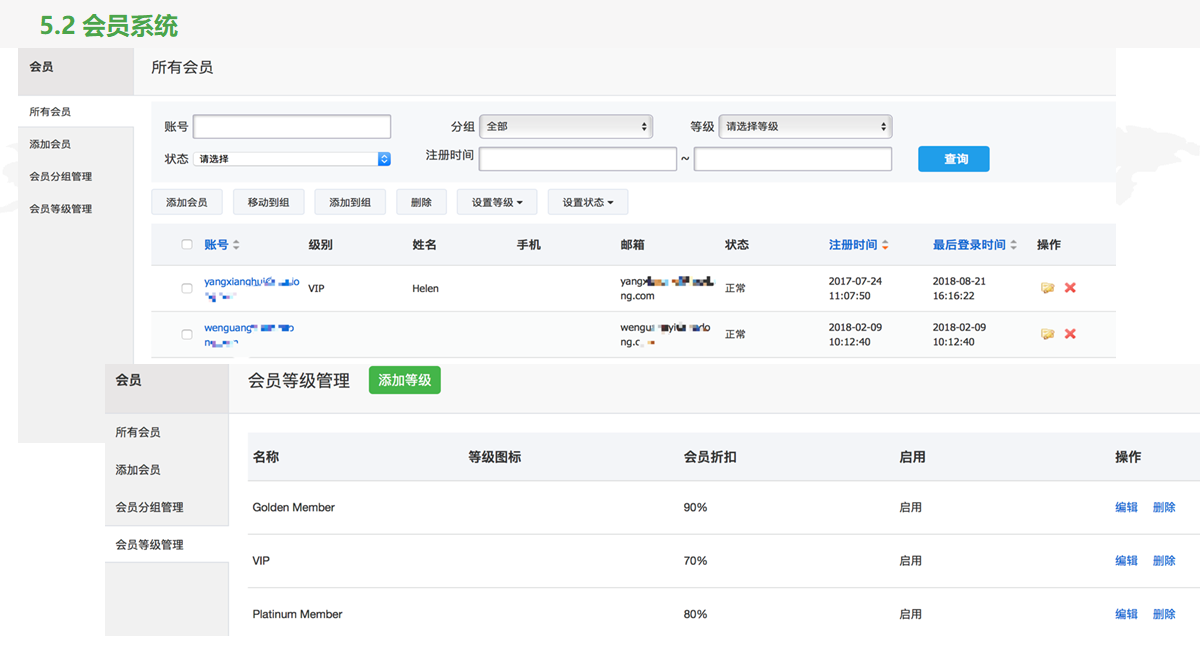Click the blue 查询 search button
Viewport: 1200px width, 645px height.
coord(953,159)
